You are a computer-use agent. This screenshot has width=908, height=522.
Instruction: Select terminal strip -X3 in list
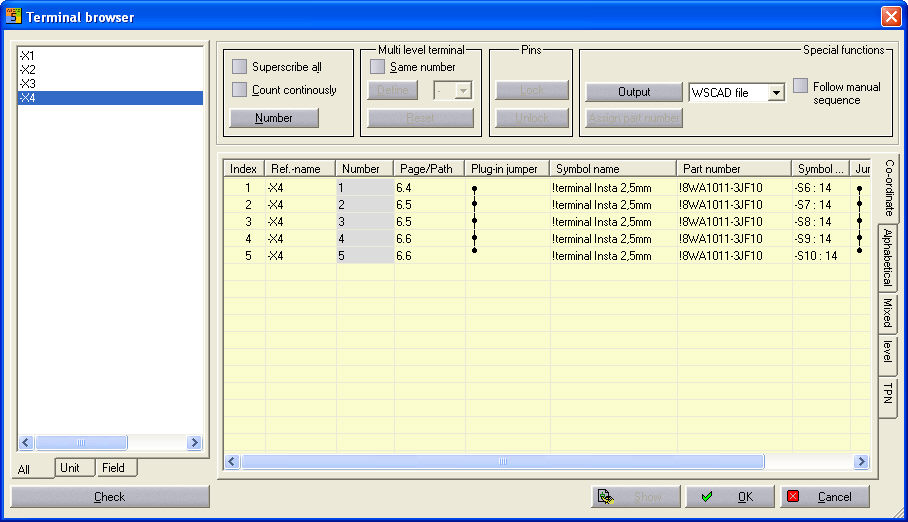tap(110, 83)
